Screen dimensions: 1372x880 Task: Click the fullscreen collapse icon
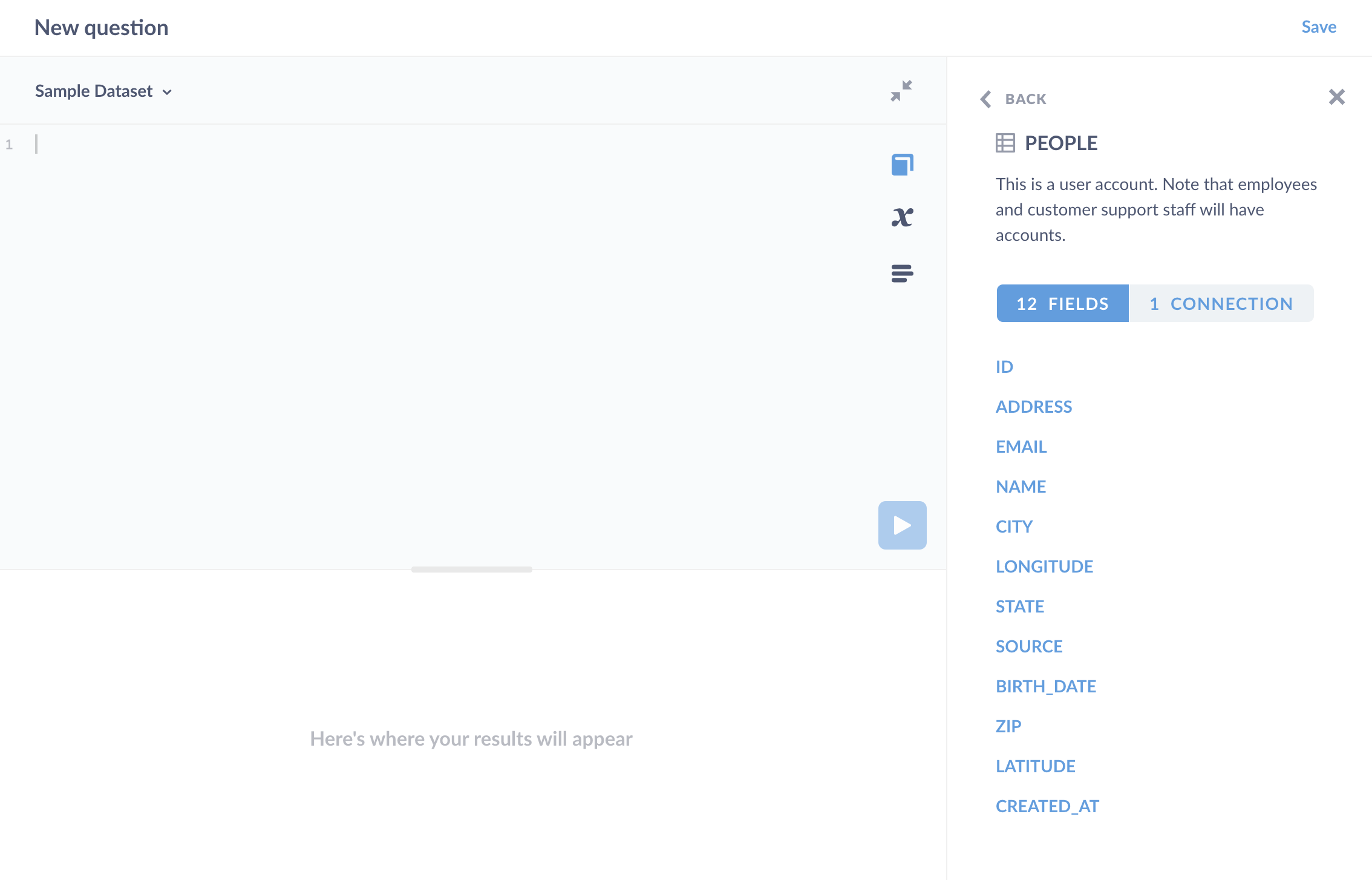[x=901, y=91]
